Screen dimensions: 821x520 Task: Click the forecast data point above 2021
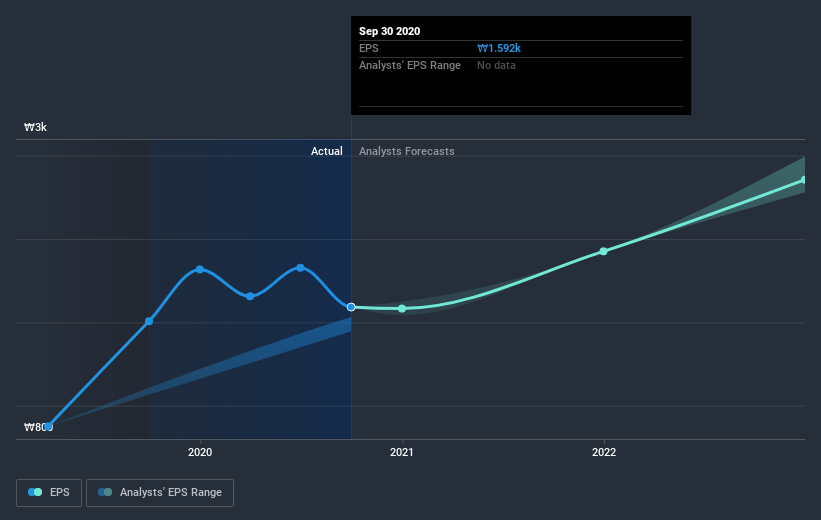[402, 308]
